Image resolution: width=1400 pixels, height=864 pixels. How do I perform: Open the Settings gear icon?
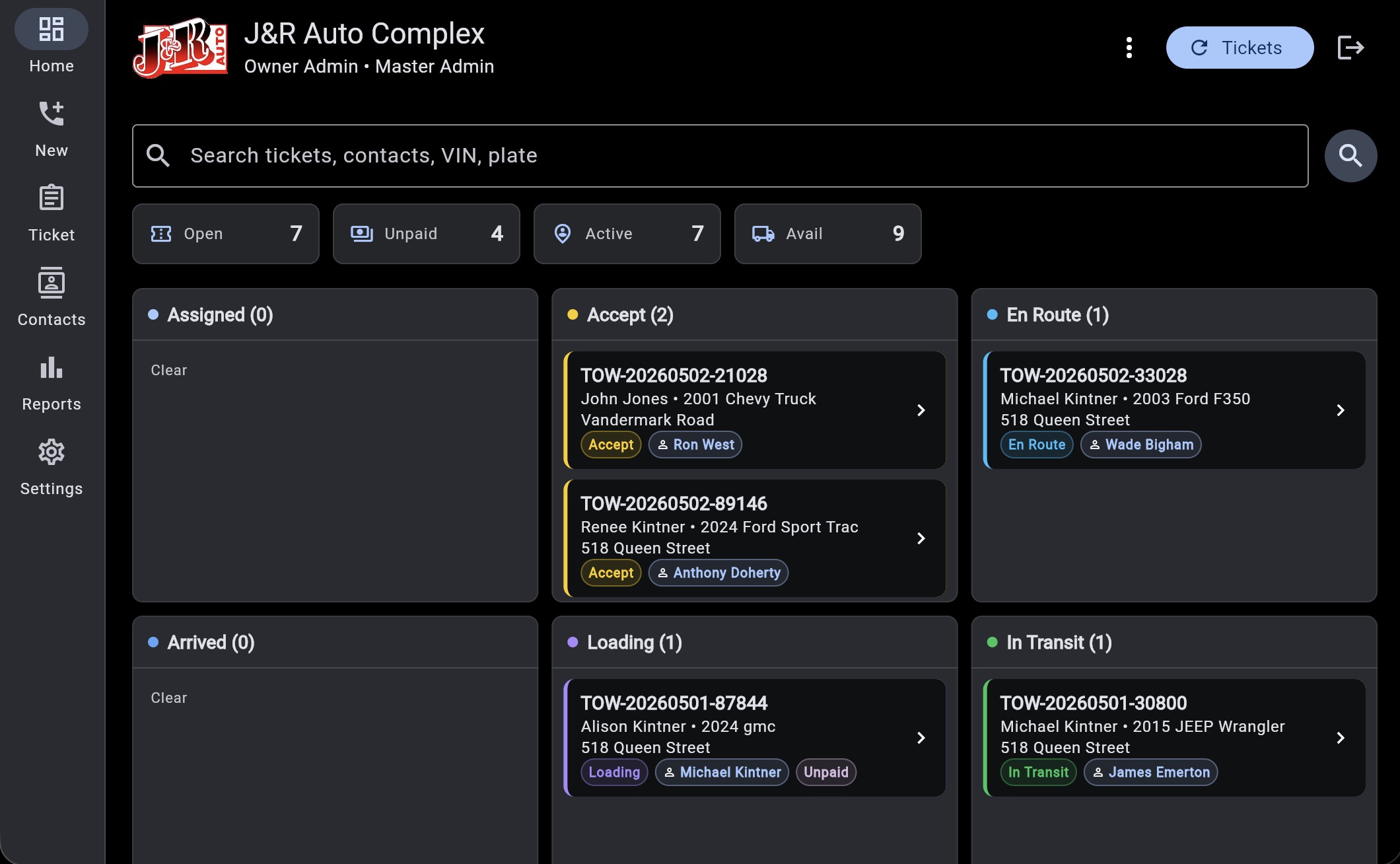point(52,452)
